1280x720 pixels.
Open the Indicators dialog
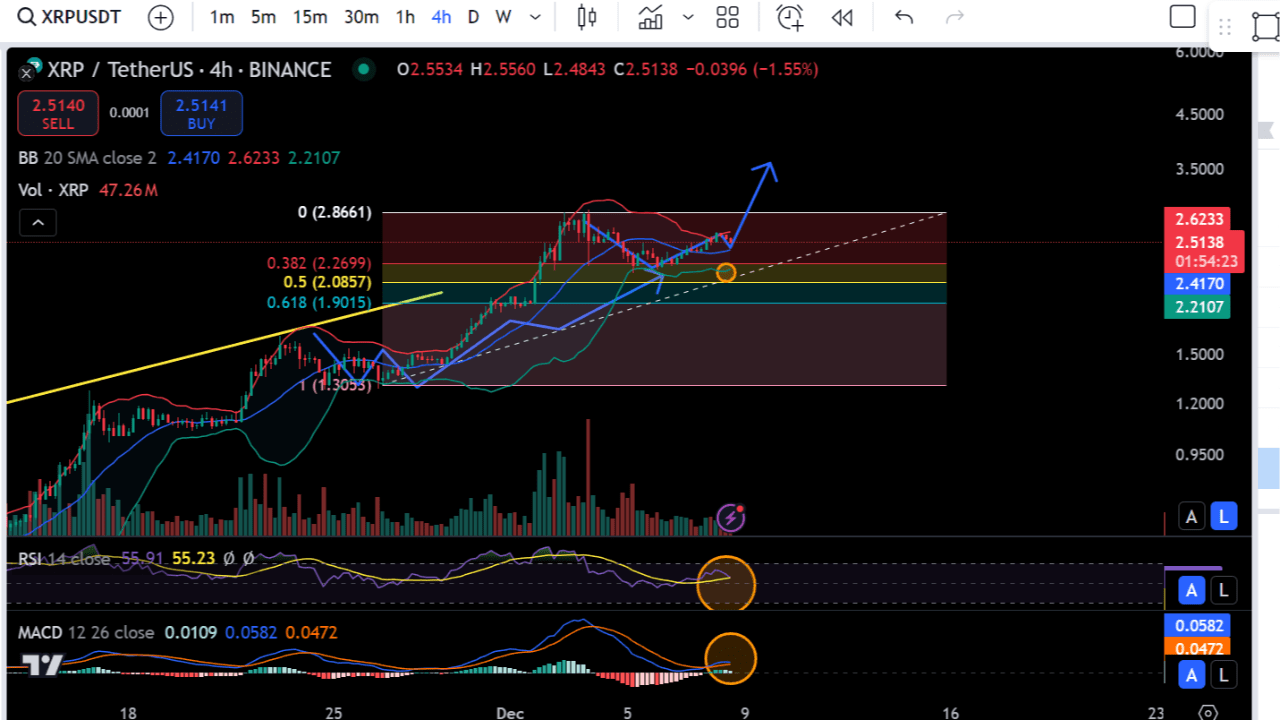651,17
